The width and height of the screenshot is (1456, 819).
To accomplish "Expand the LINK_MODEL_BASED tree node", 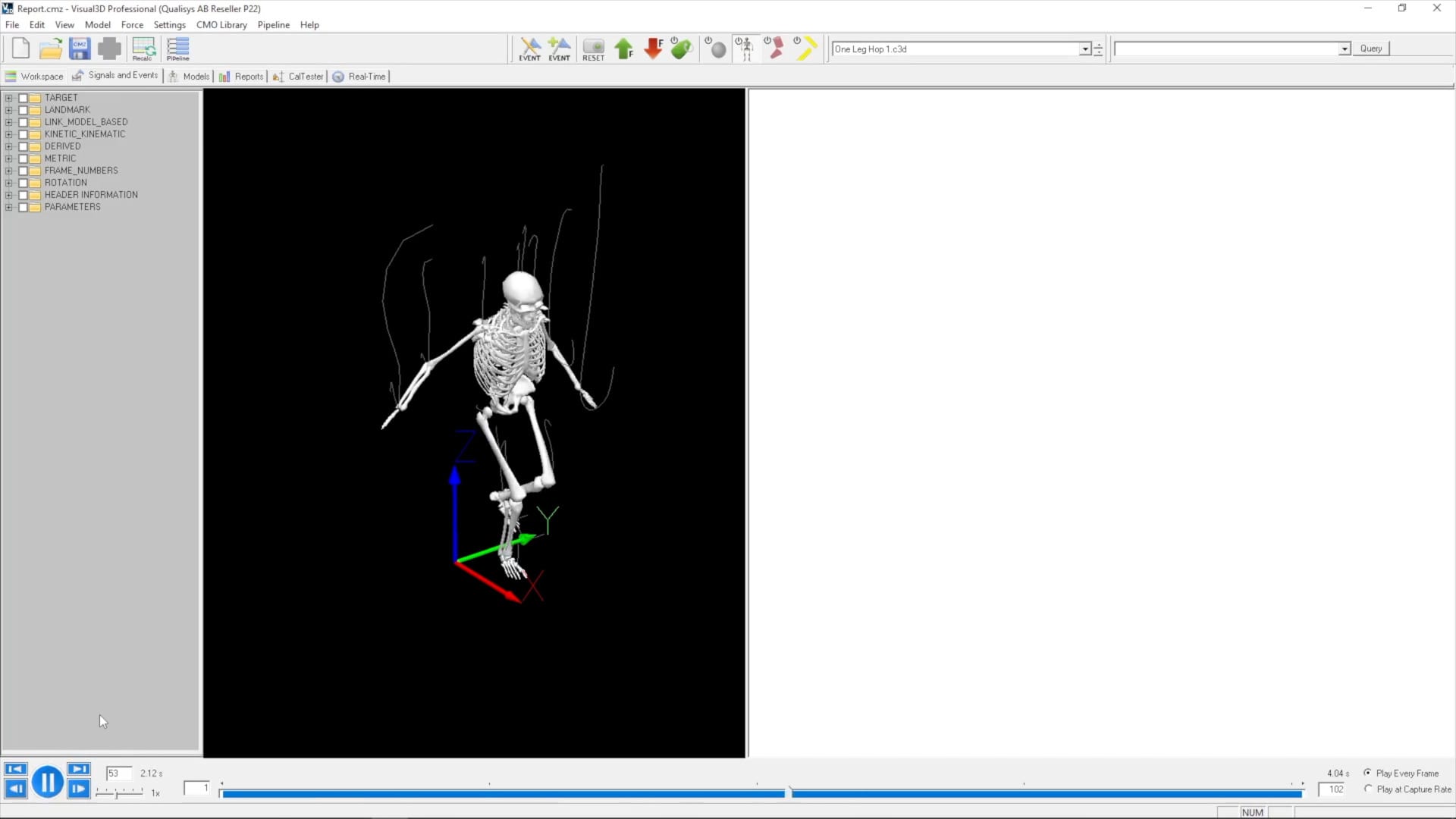I will (x=8, y=122).
